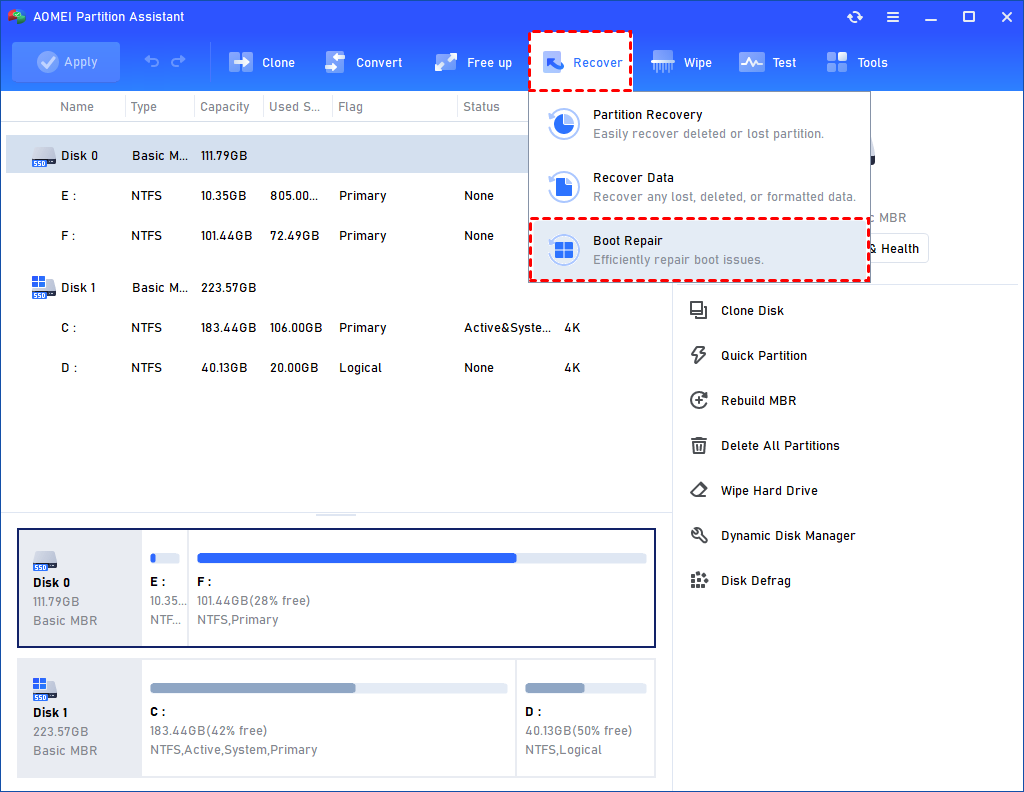Select the Clone tool in the toolbar
This screenshot has height=792, width=1024.
pos(262,62)
